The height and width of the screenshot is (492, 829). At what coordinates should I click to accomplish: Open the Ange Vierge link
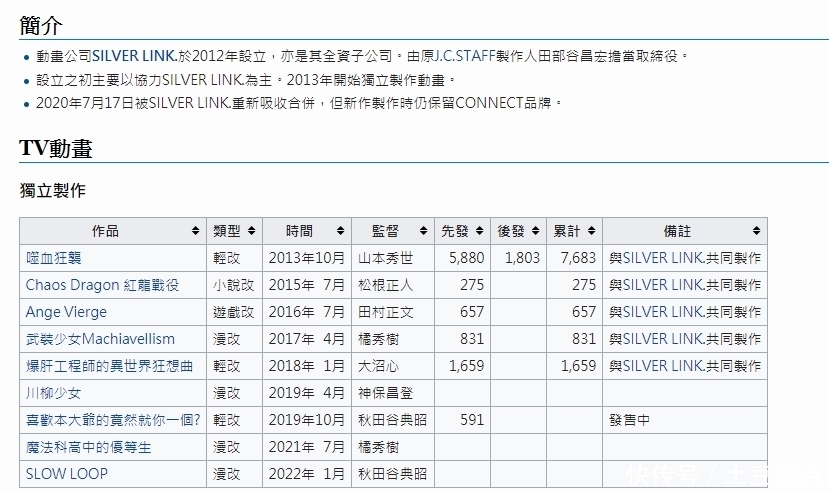click(x=66, y=312)
